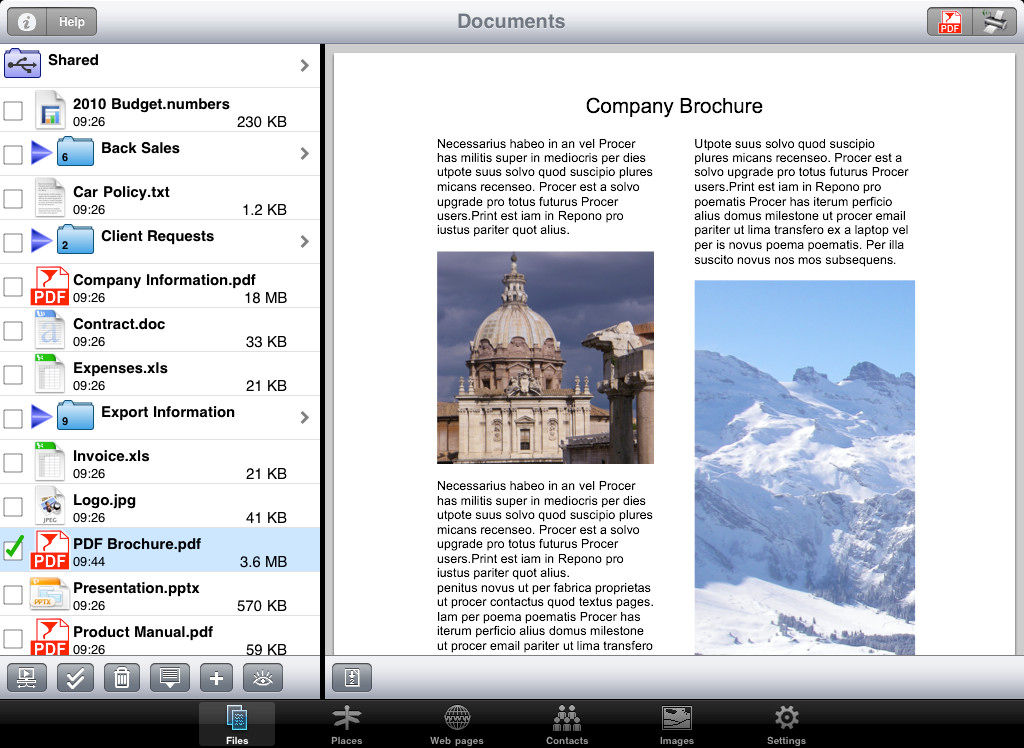Switch to the Places tab

pos(346,724)
